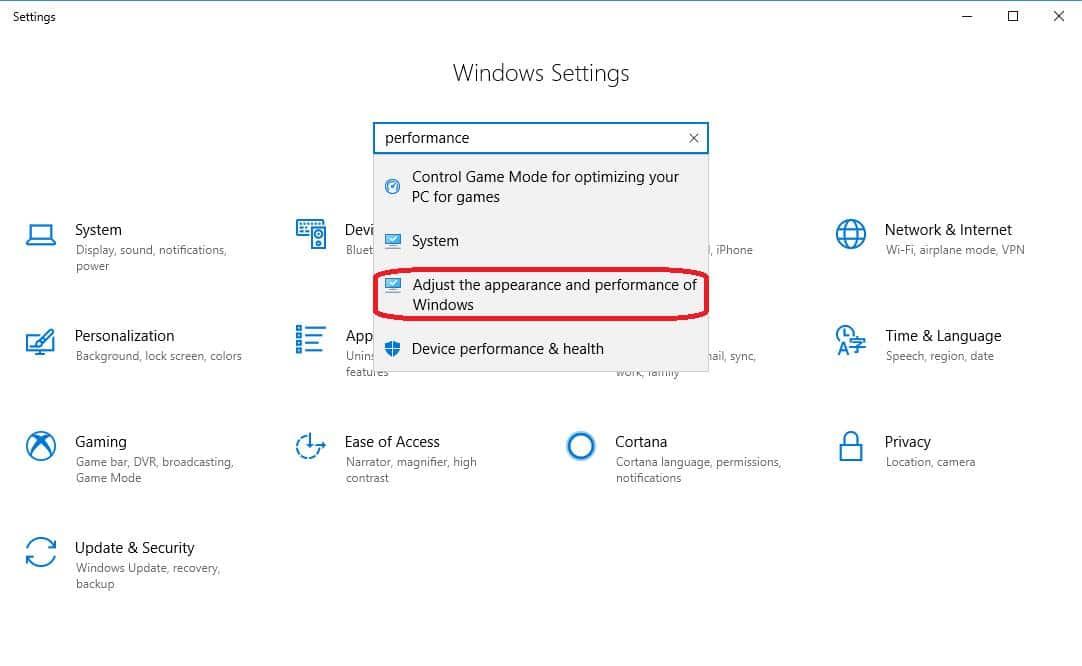
Task: Open the System settings category title
Action: pos(98,230)
